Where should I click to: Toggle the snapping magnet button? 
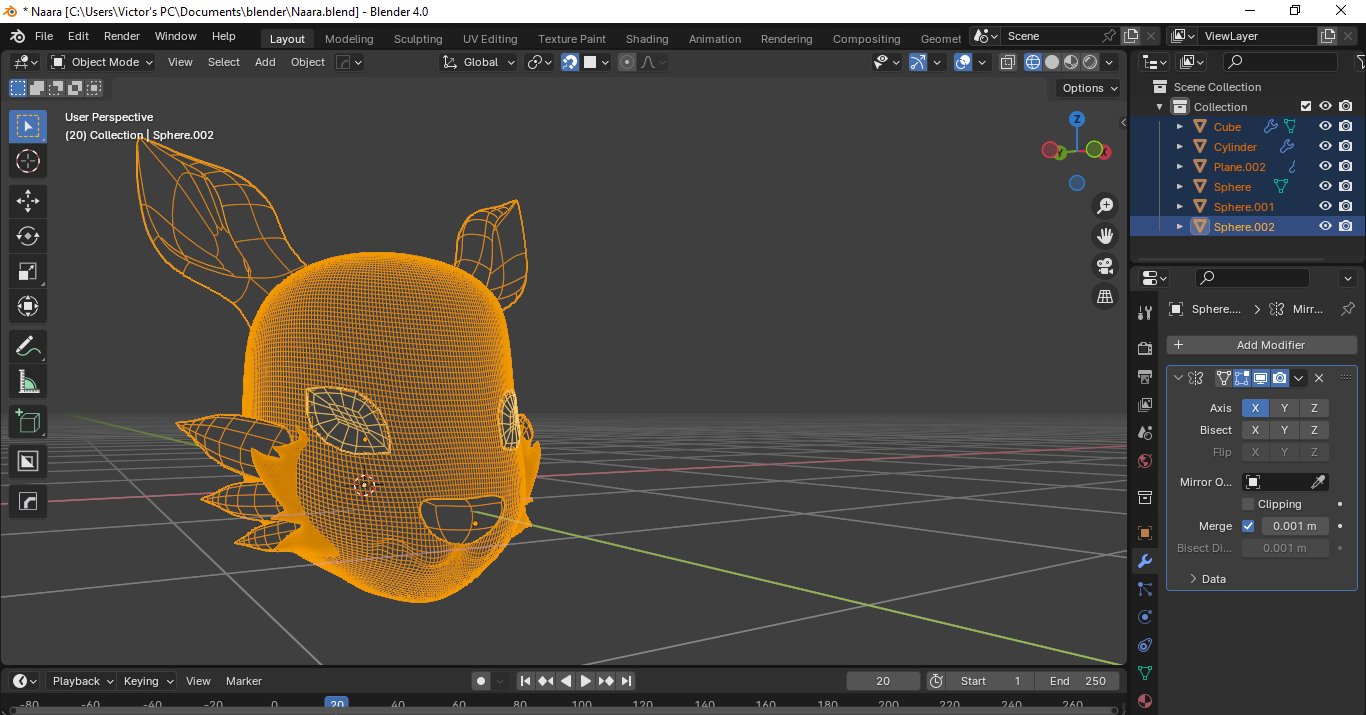click(570, 62)
